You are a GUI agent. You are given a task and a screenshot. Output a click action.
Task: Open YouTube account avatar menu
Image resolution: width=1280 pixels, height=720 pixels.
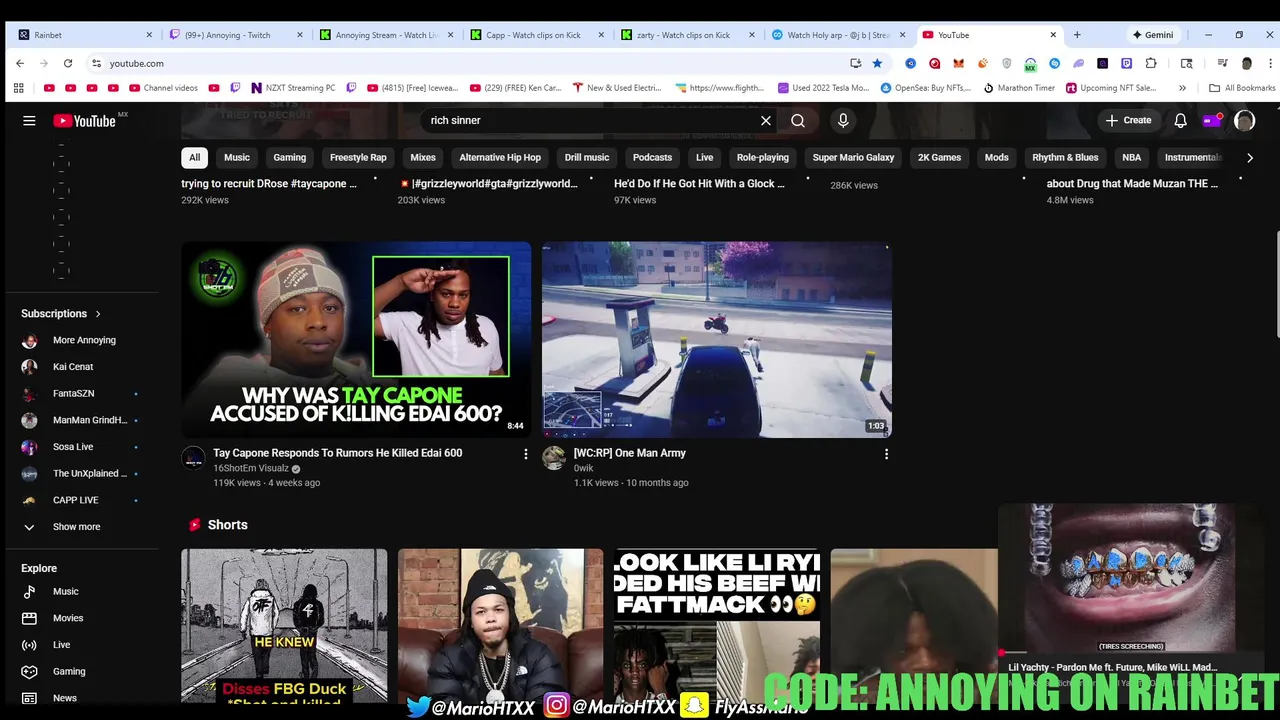pyautogui.click(x=1244, y=120)
